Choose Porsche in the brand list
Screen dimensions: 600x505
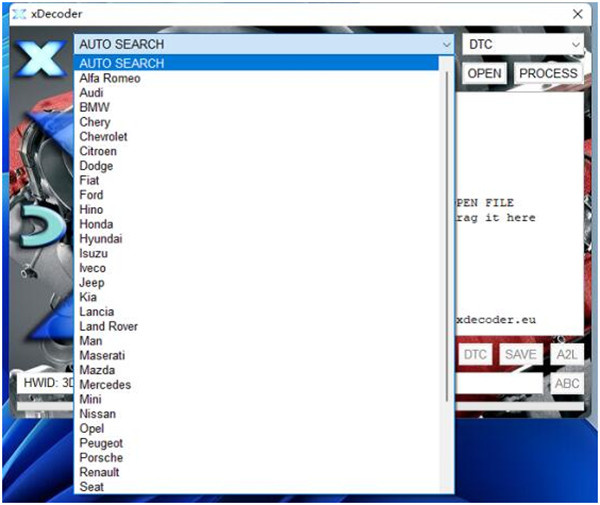101,457
